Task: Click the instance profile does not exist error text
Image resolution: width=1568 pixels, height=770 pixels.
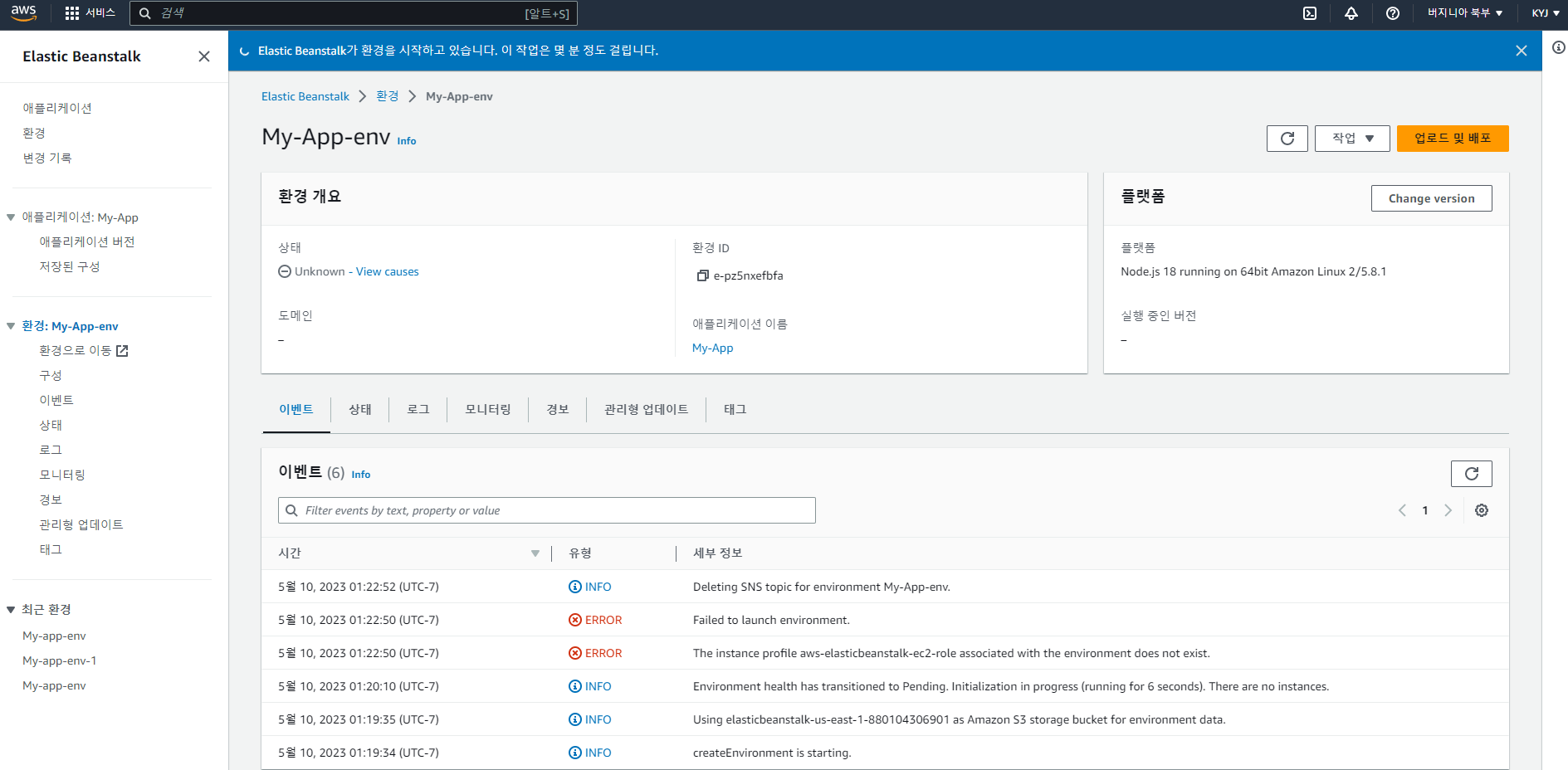Action: 952,653
